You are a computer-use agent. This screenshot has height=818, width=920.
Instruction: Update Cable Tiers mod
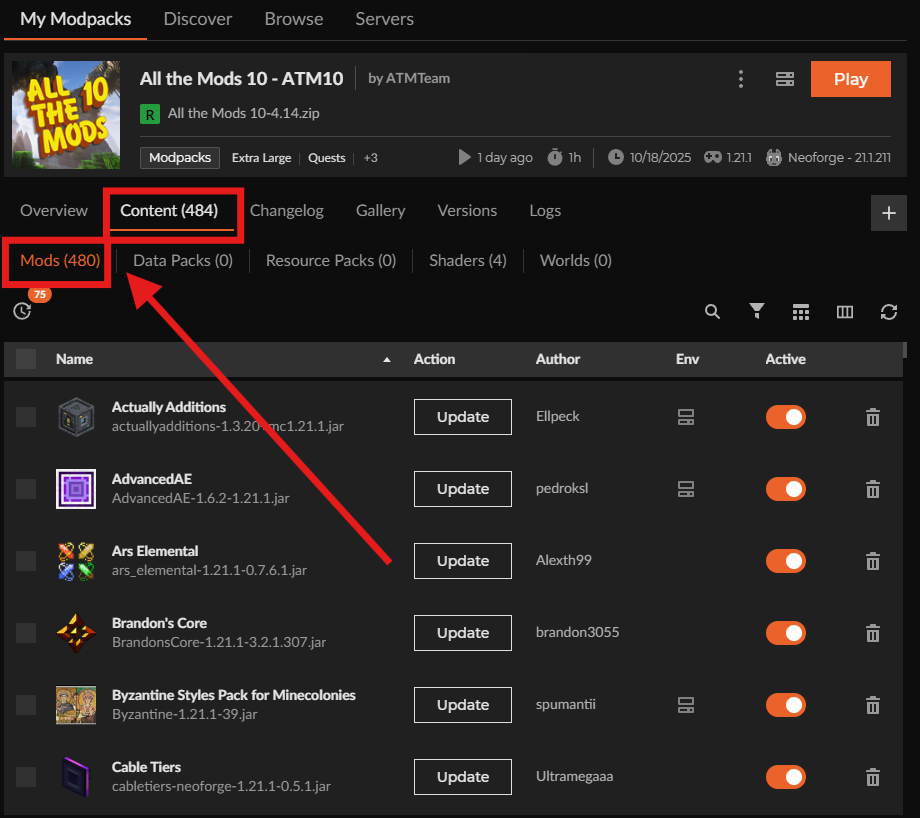pos(462,777)
